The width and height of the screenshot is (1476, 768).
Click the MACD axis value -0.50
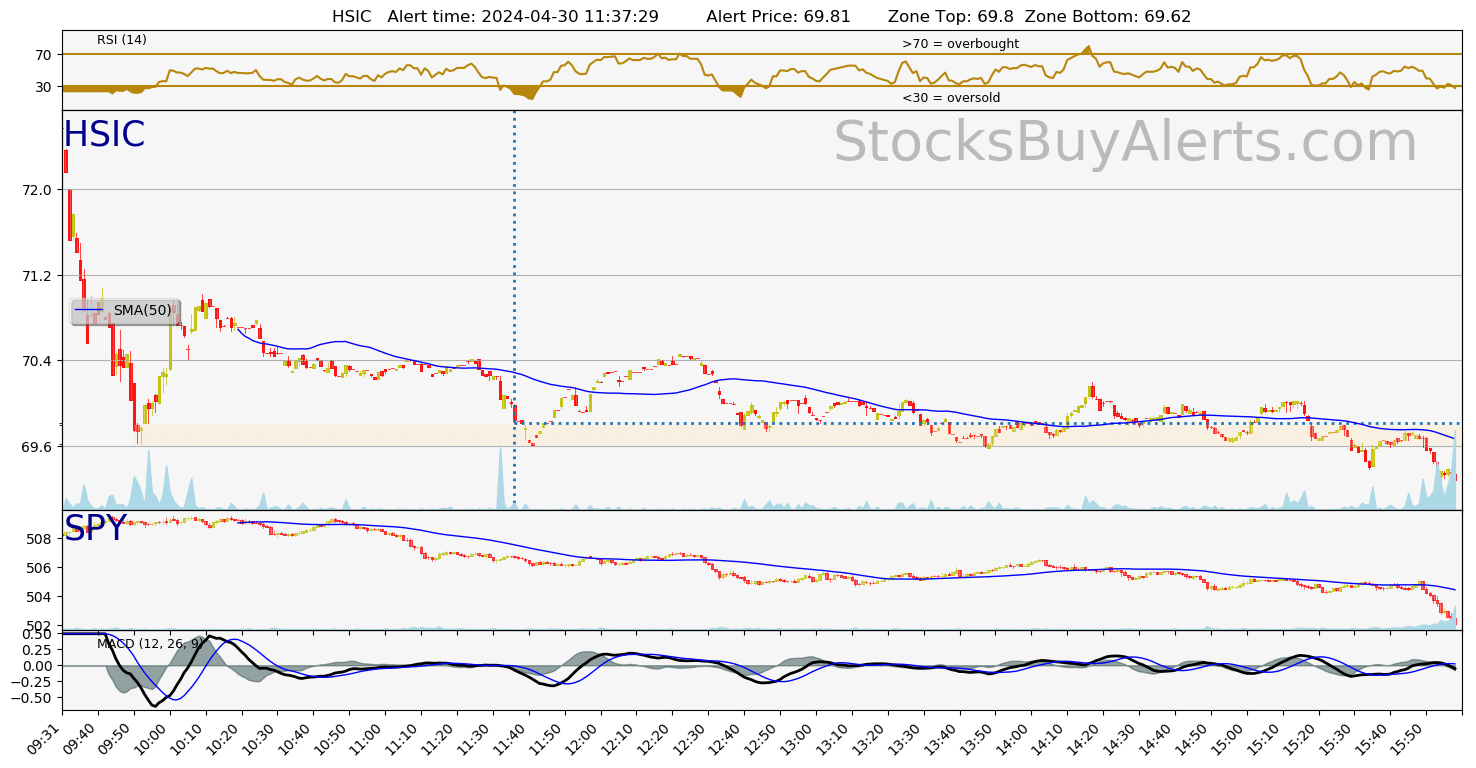pyautogui.click(x=32, y=698)
